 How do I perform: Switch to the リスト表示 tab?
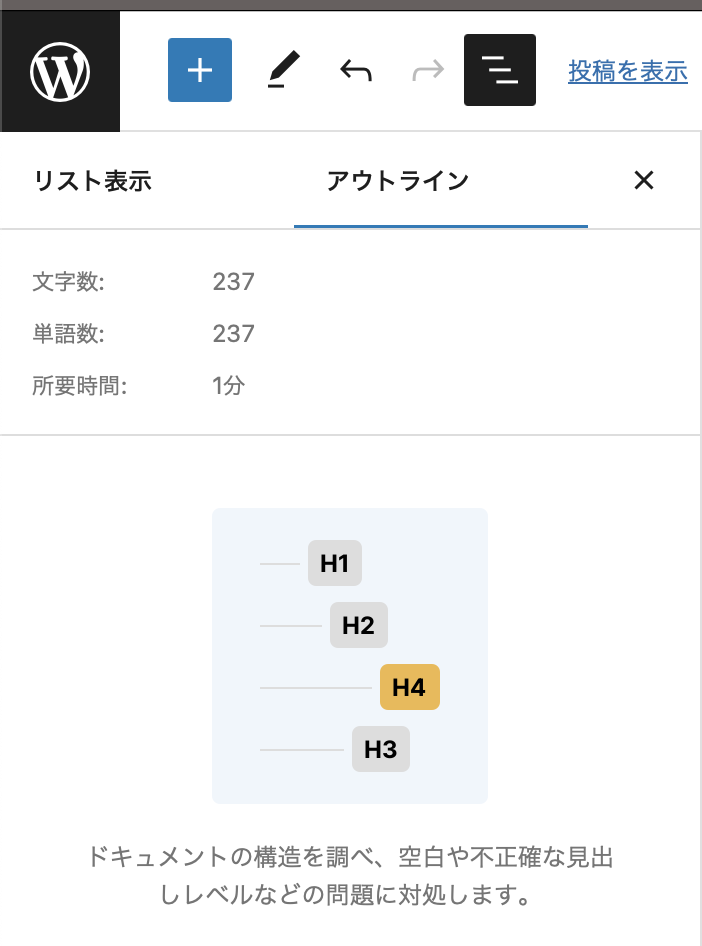click(92, 181)
